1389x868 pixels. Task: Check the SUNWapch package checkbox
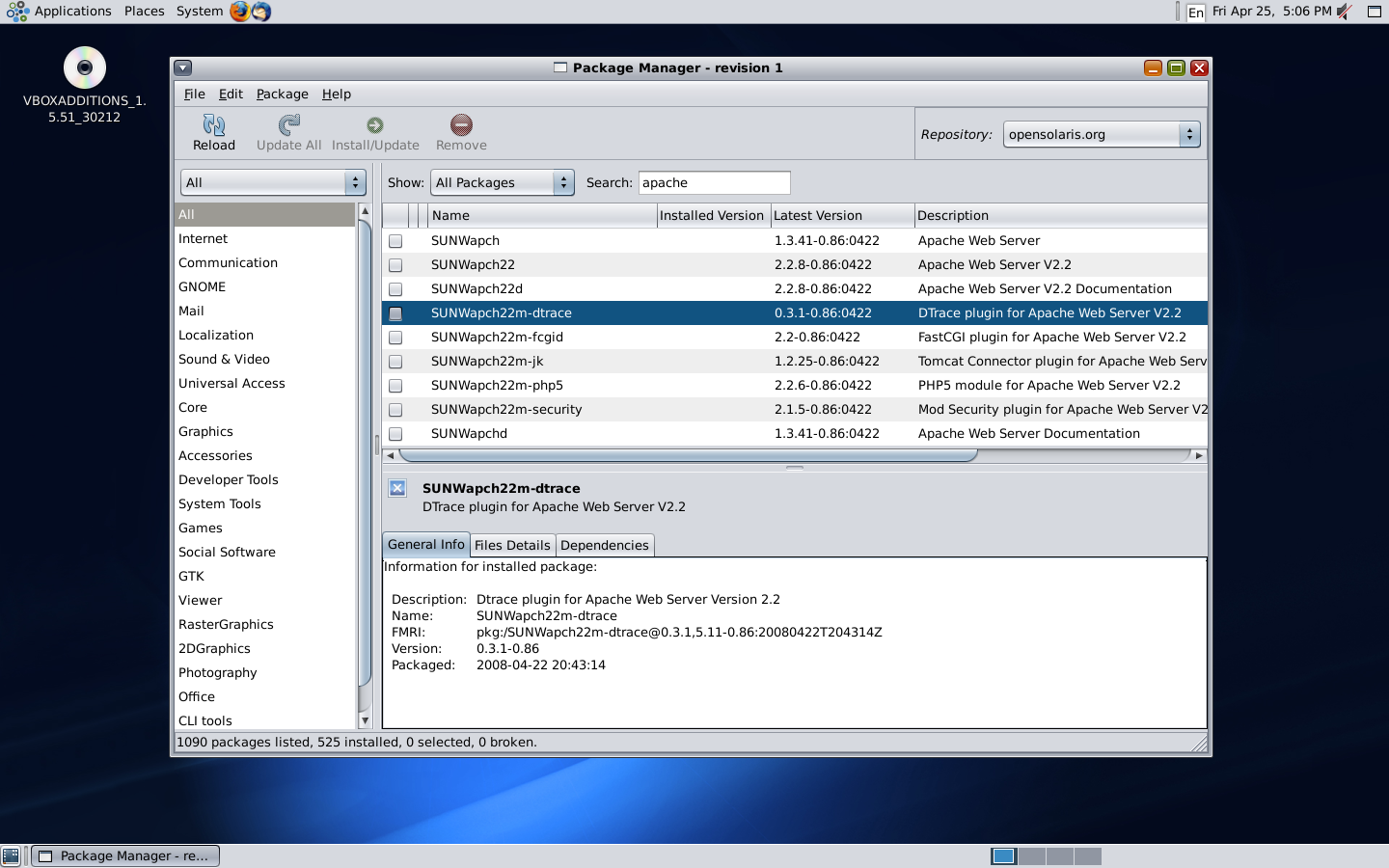pyautogui.click(x=395, y=241)
